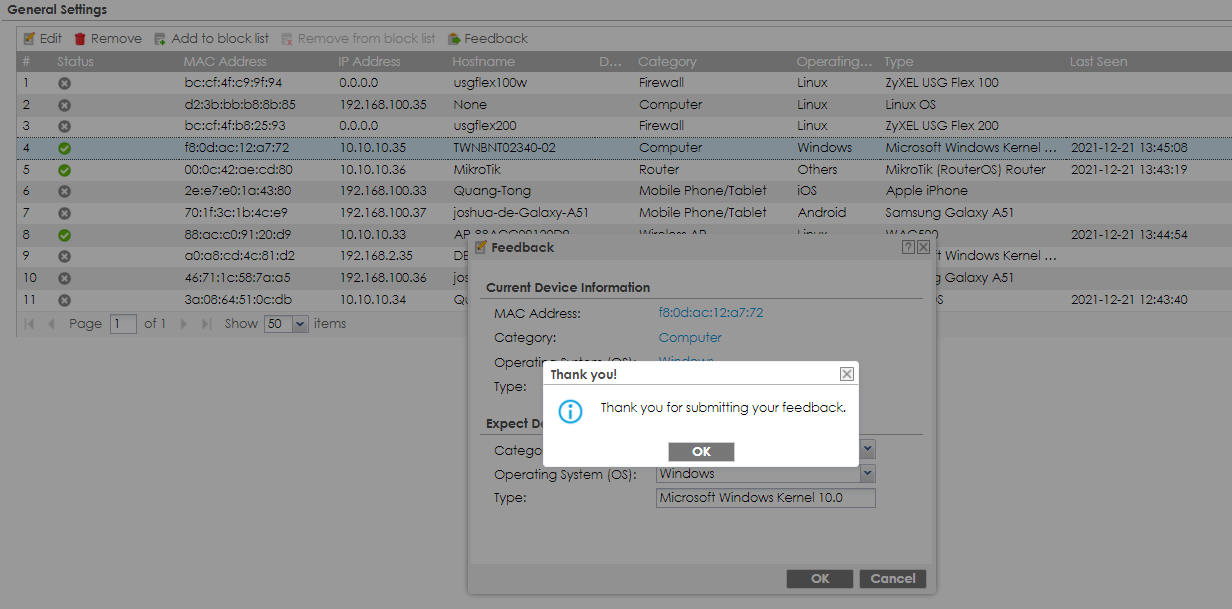This screenshot has height=609, width=1232.
Task: Select last seen 2021-12-21 12:43:40
Action: 1129,300
